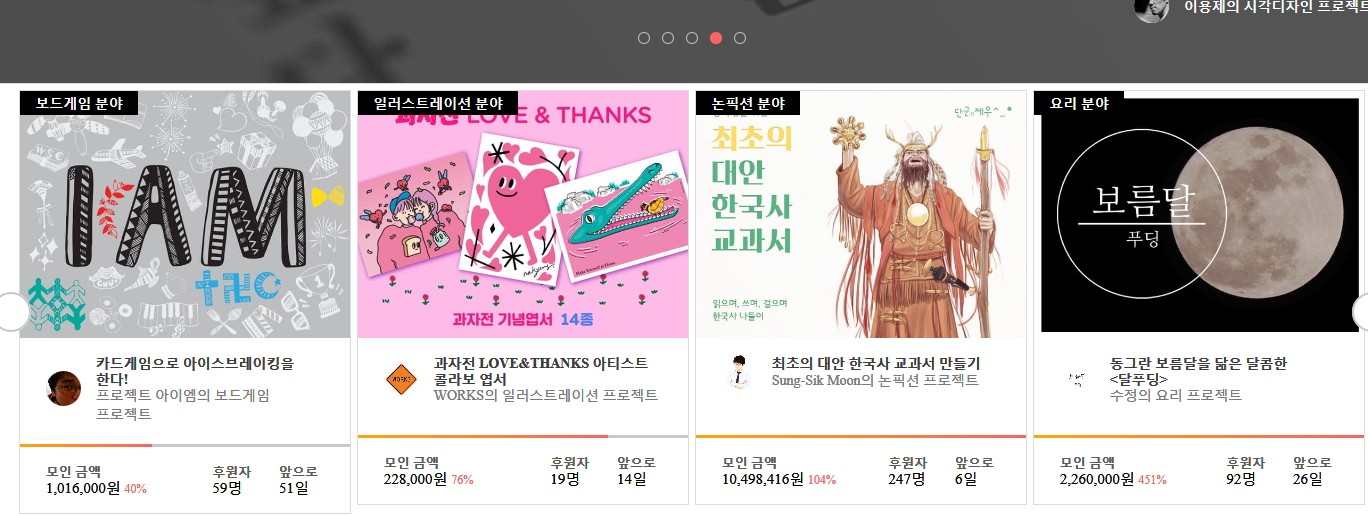The height and width of the screenshot is (515, 1368).
Task: Select the third carousel dot indicator
Action: 692,38
